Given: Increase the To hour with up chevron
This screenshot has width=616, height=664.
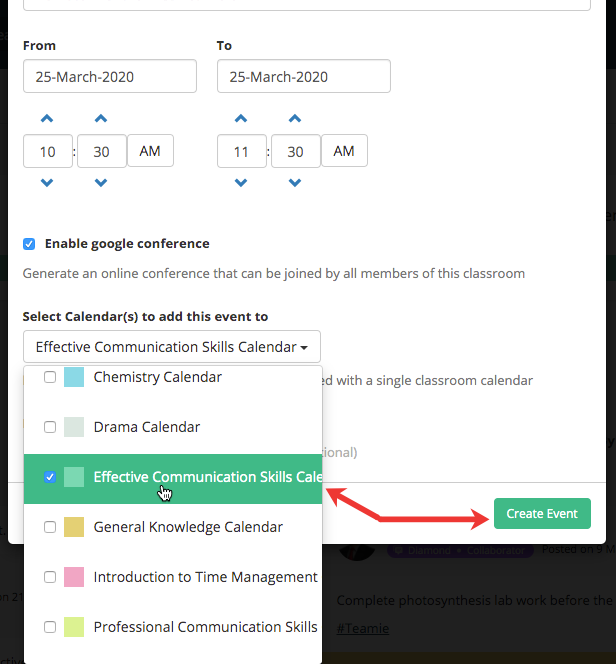Looking at the screenshot, I should click(241, 119).
